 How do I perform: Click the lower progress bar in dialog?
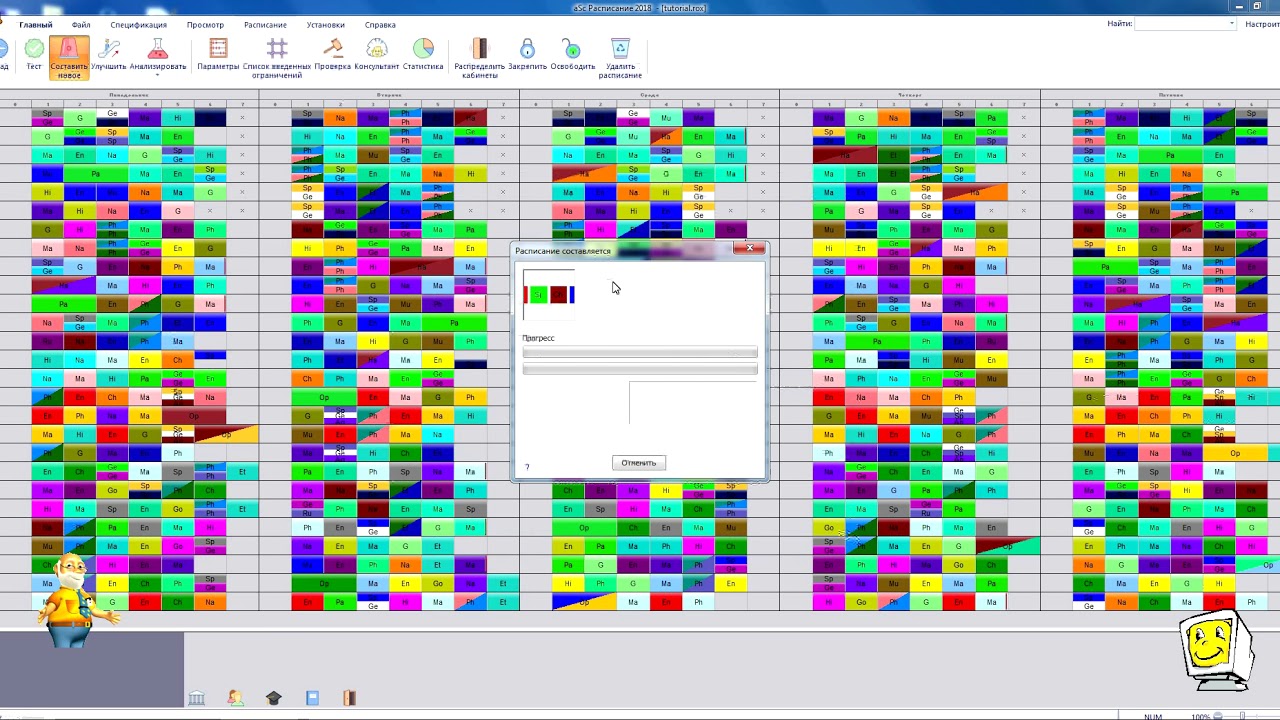(x=640, y=369)
